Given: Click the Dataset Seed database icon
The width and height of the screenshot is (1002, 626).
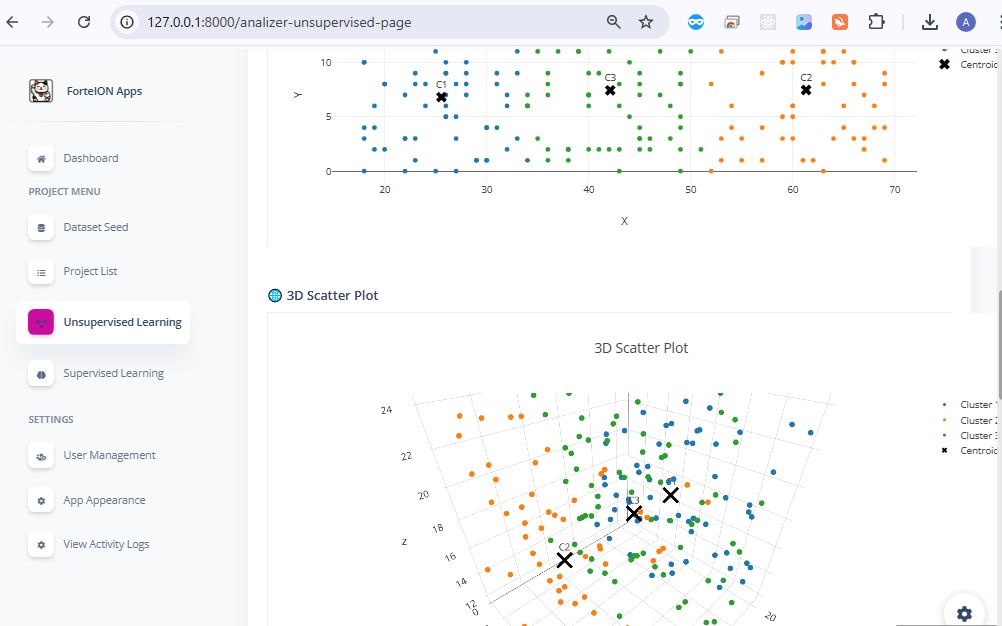Looking at the screenshot, I should coord(41,227).
